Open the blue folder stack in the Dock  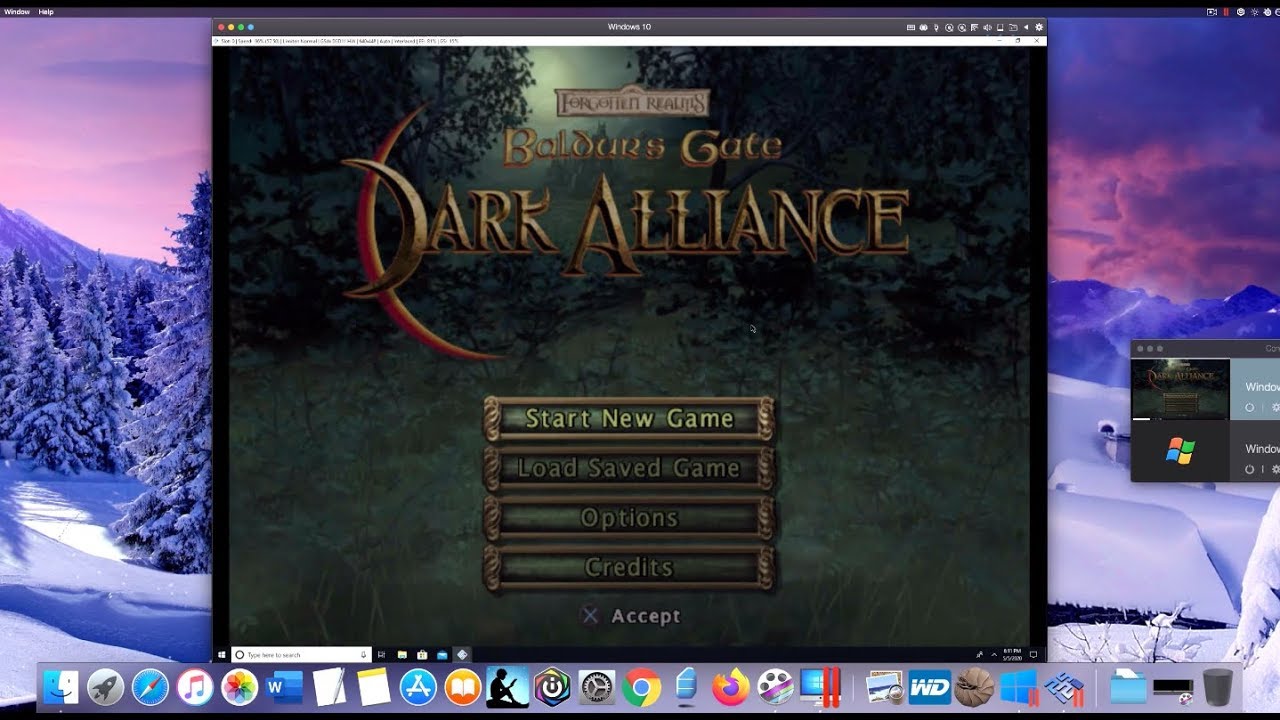pos(1127,687)
